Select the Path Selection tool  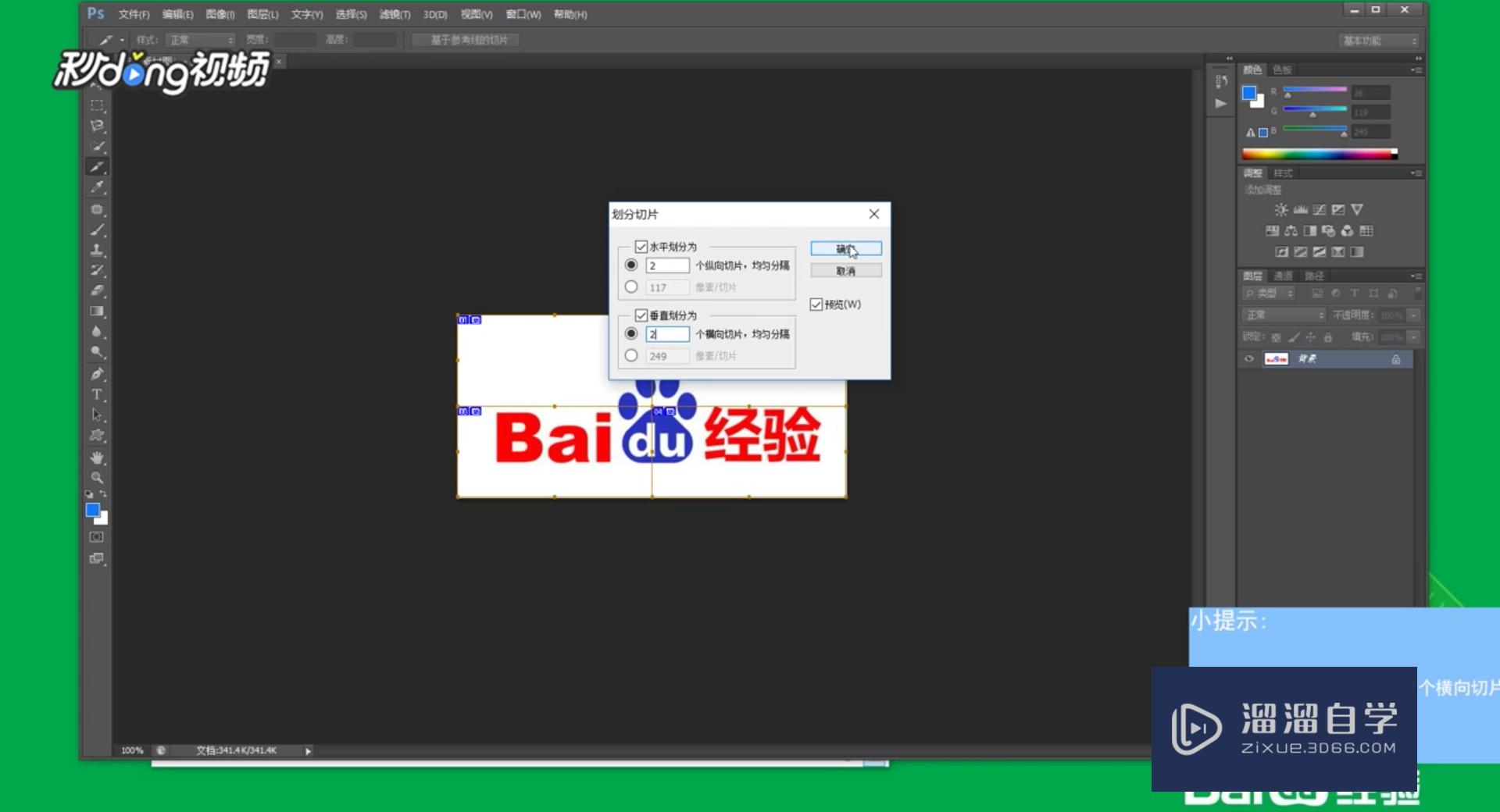click(97, 415)
